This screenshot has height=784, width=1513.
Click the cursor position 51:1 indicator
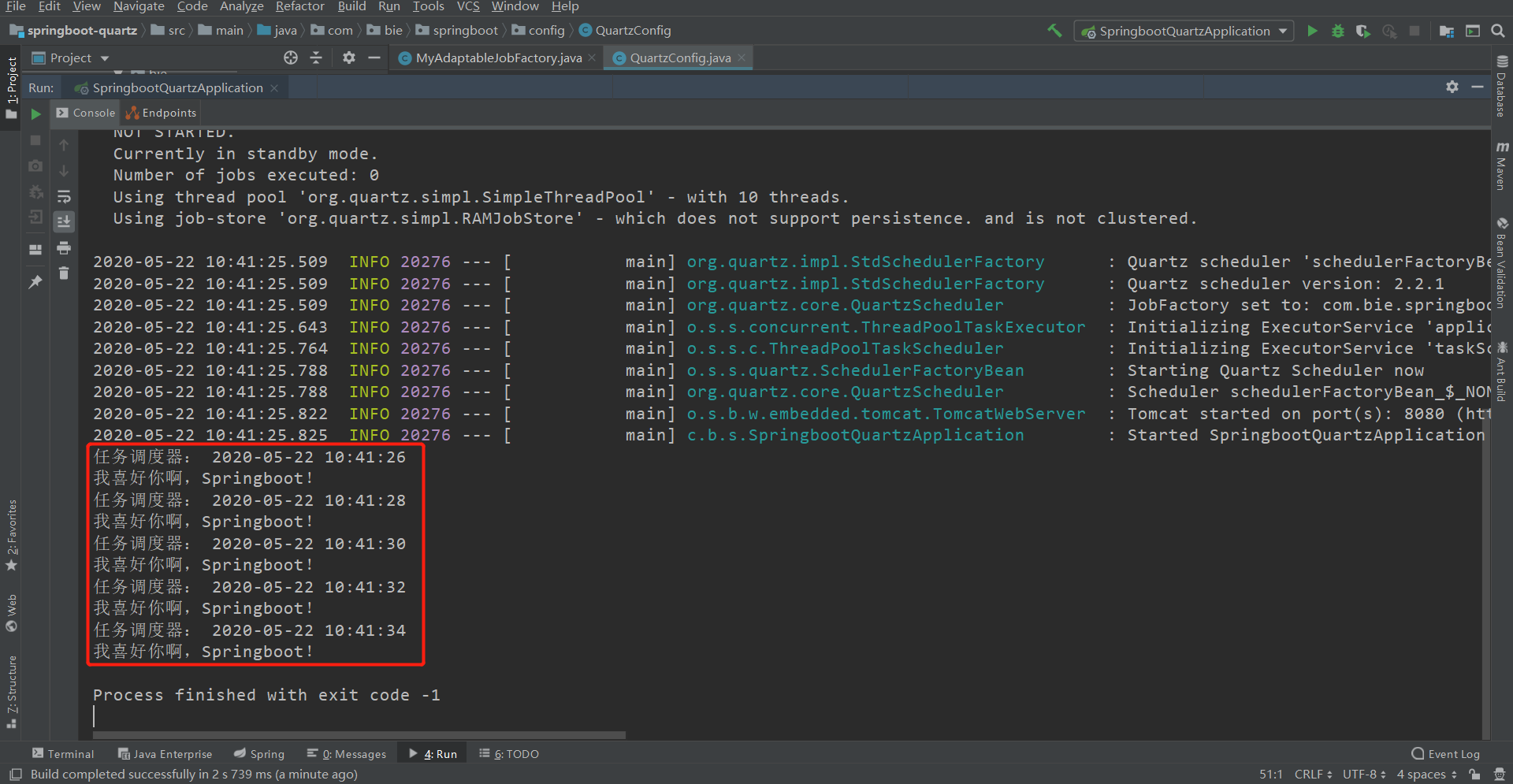click(1270, 775)
